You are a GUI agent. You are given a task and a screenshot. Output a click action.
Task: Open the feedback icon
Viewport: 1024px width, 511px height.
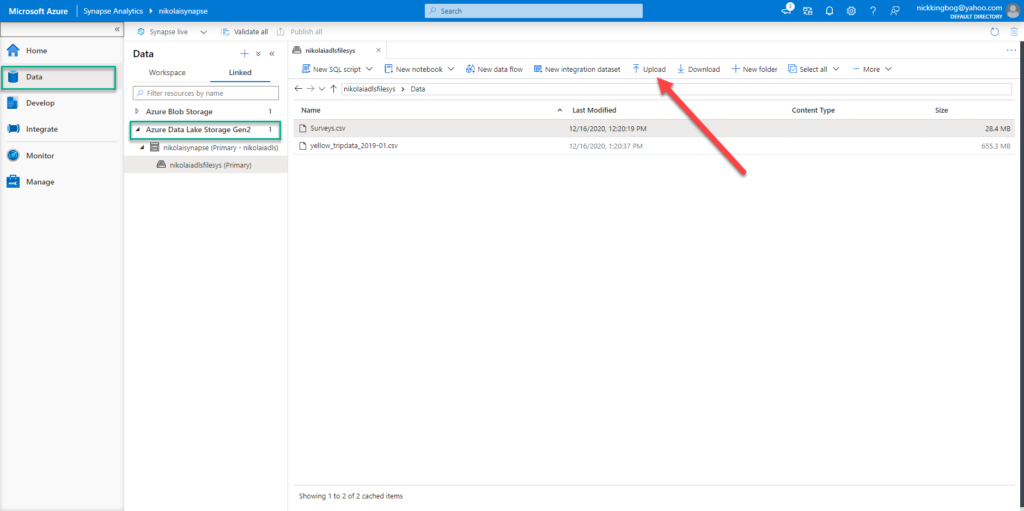click(x=895, y=11)
